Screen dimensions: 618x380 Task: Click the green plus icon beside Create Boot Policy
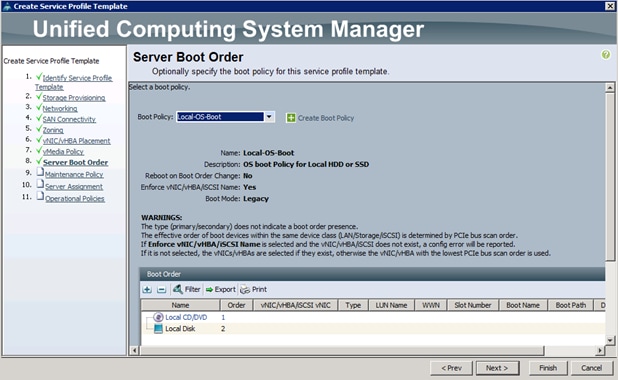[x=291, y=118]
